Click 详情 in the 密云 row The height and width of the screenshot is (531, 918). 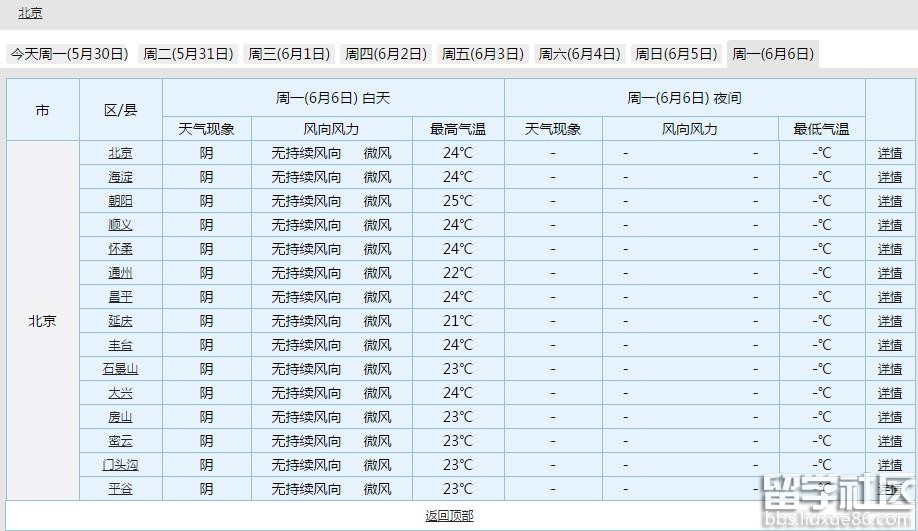[890, 441]
